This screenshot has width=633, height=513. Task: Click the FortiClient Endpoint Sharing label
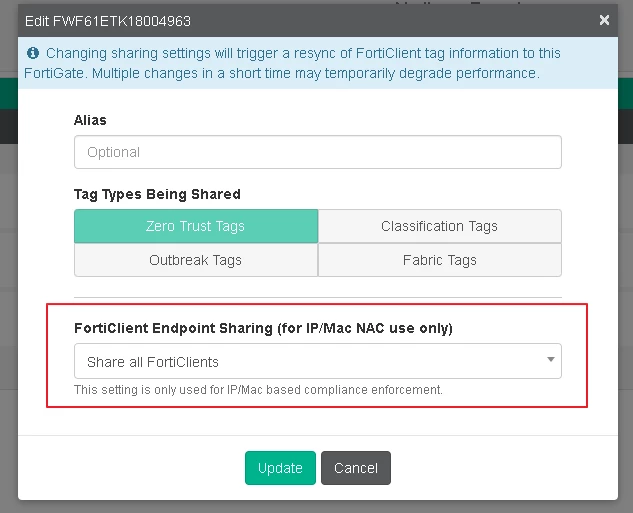tap(263, 328)
